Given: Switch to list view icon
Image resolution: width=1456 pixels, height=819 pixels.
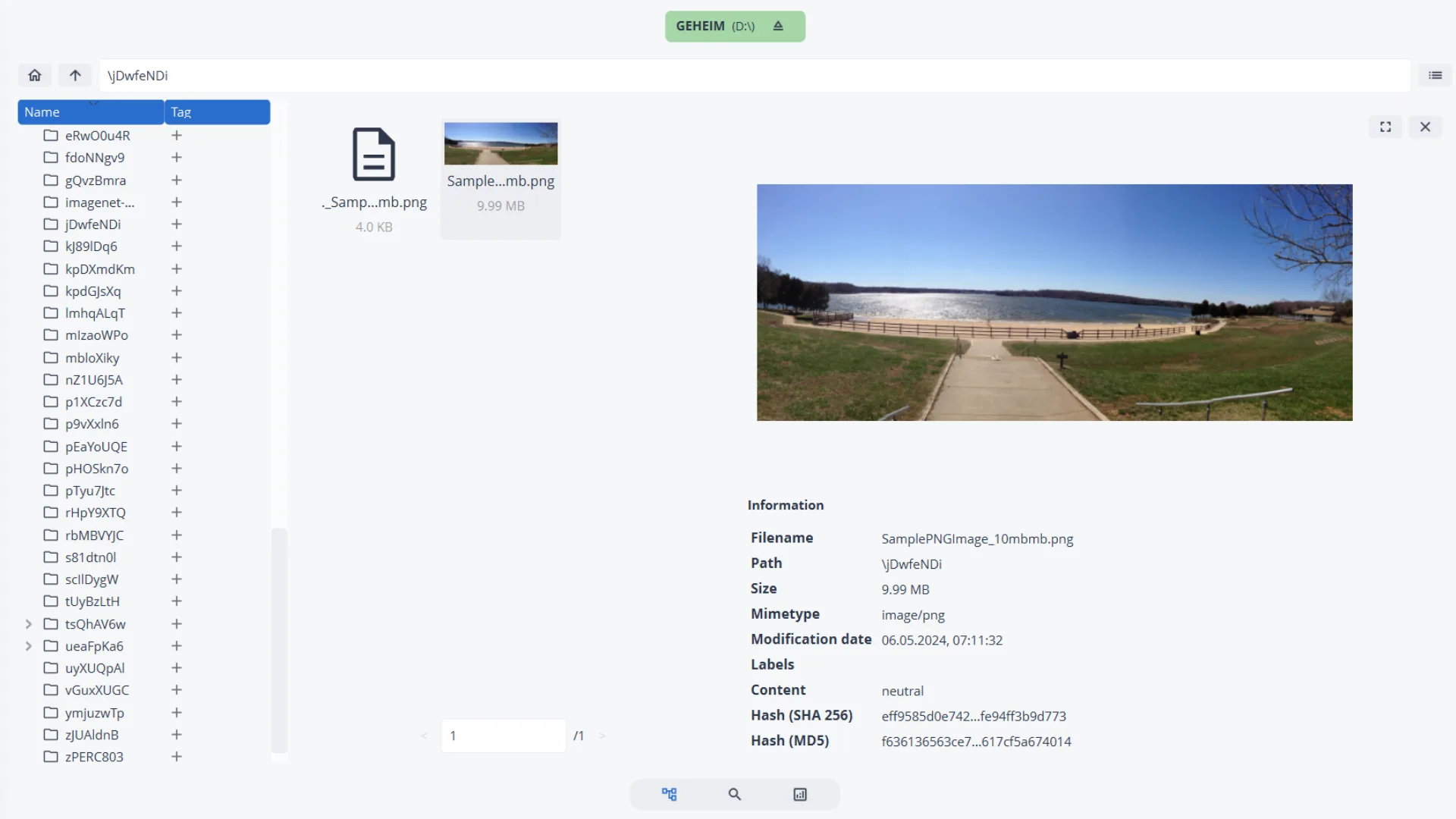Looking at the screenshot, I should coord(1435,75).
